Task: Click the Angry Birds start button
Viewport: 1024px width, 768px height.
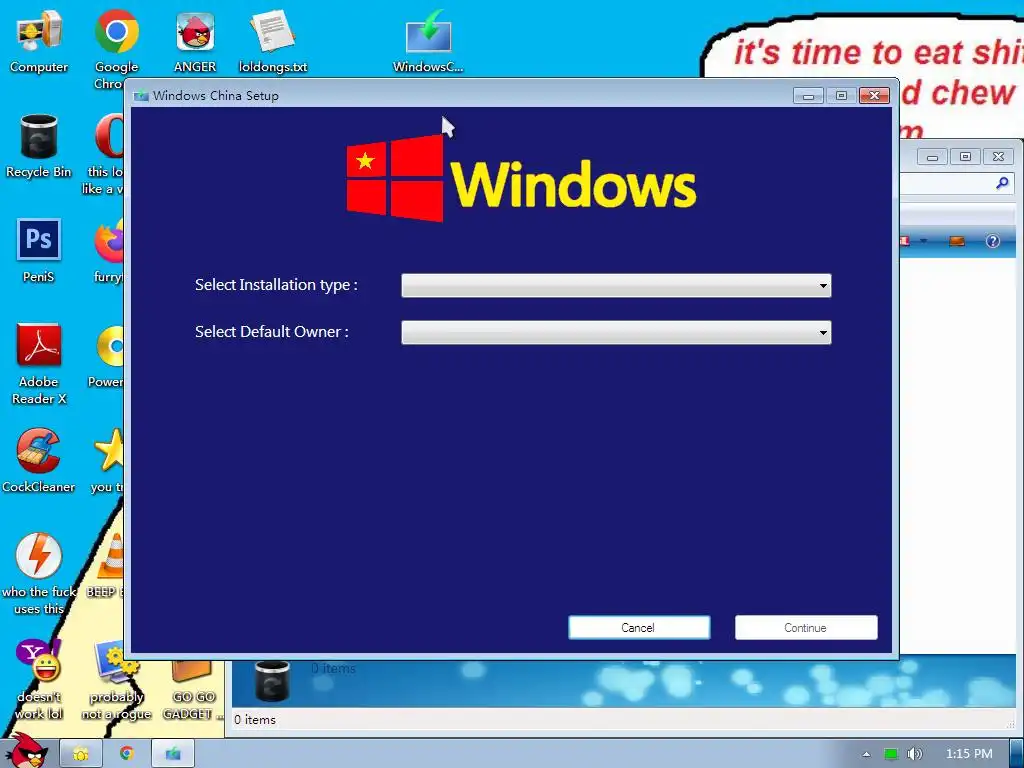Action: coord(26,751)
